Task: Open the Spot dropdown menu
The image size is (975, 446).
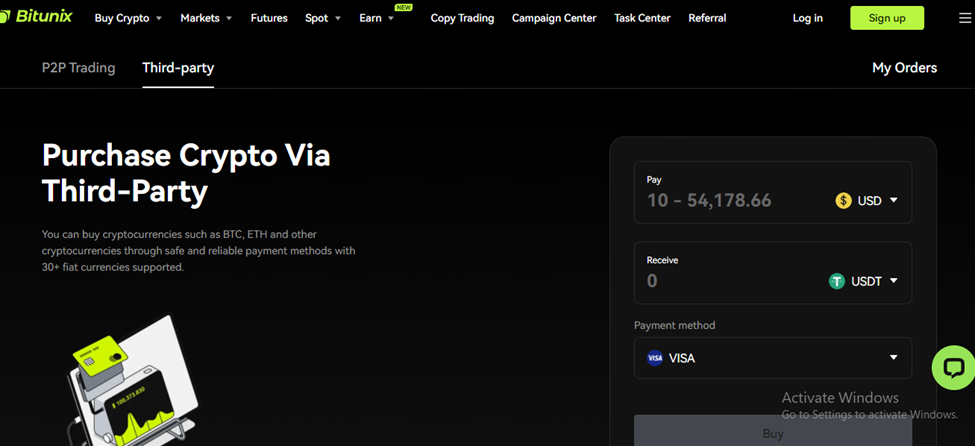Action: click(322, 18)
